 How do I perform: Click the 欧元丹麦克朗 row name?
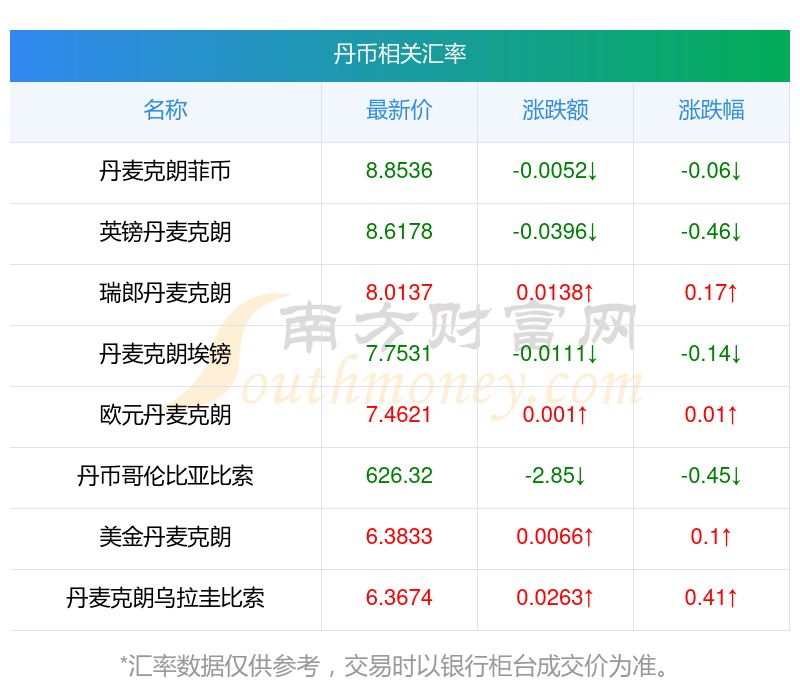(x=165, y=415)
